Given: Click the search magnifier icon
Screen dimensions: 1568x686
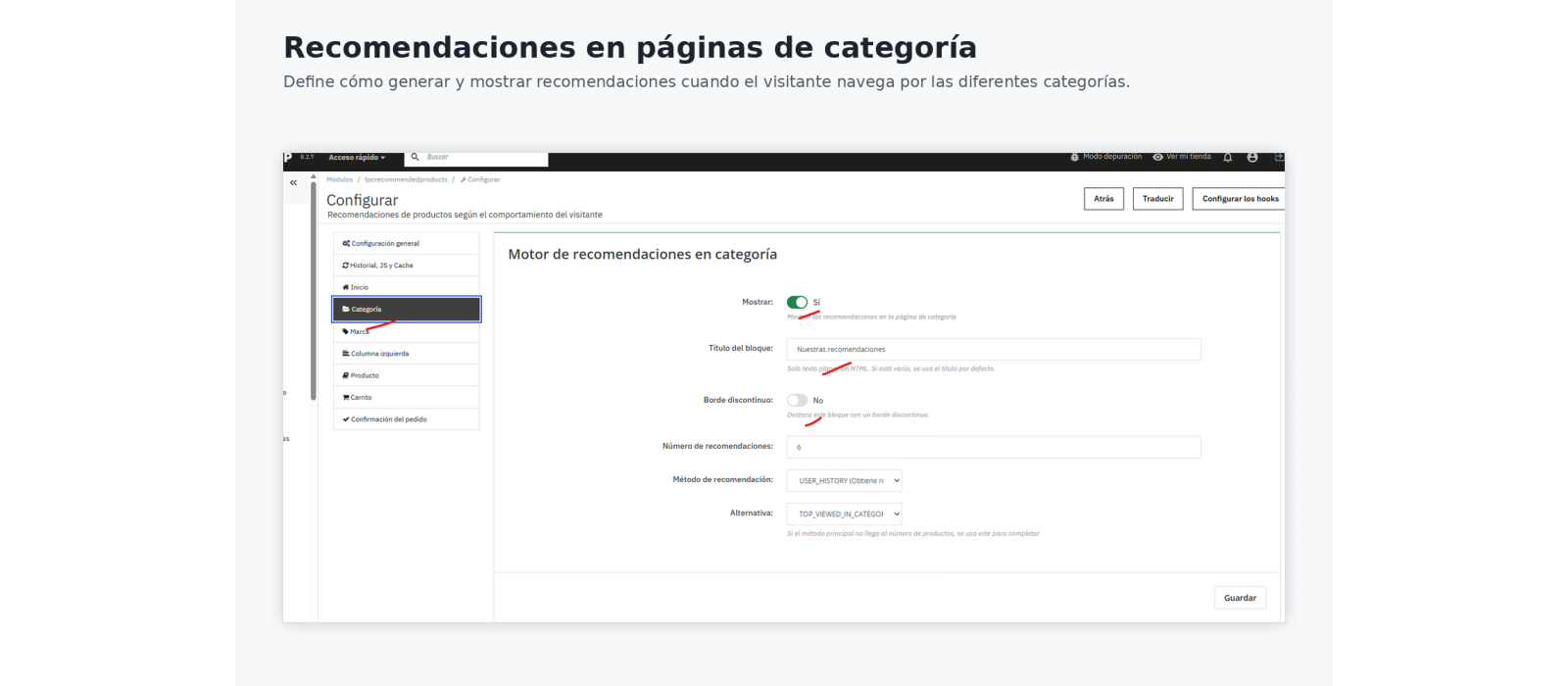Looking at the screenshot, I should (415, 157).
